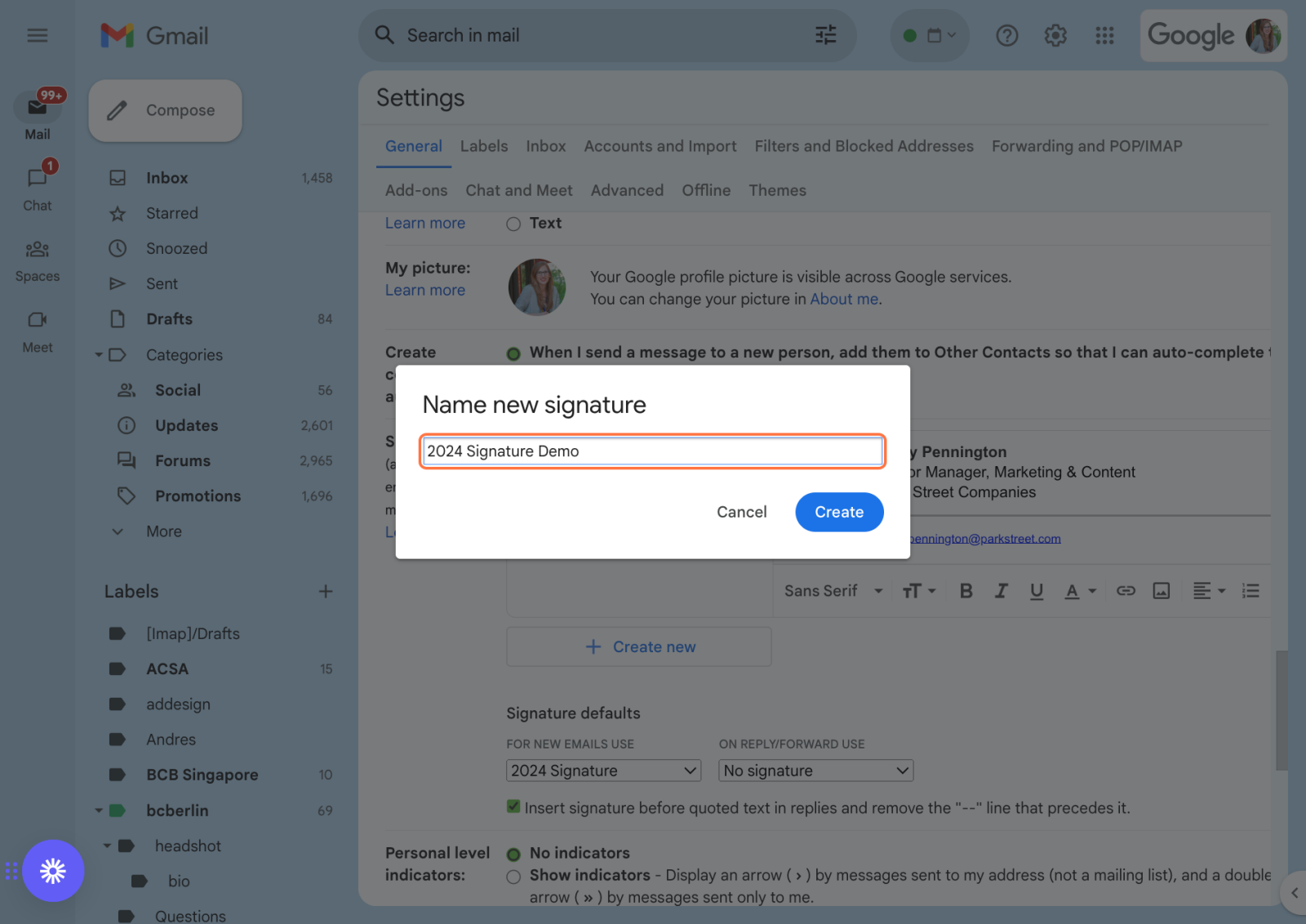The width and height of the screenshot is (1306, 924).
Task: Switch to the Labels settings tab
Action: [x=484, y=146]
